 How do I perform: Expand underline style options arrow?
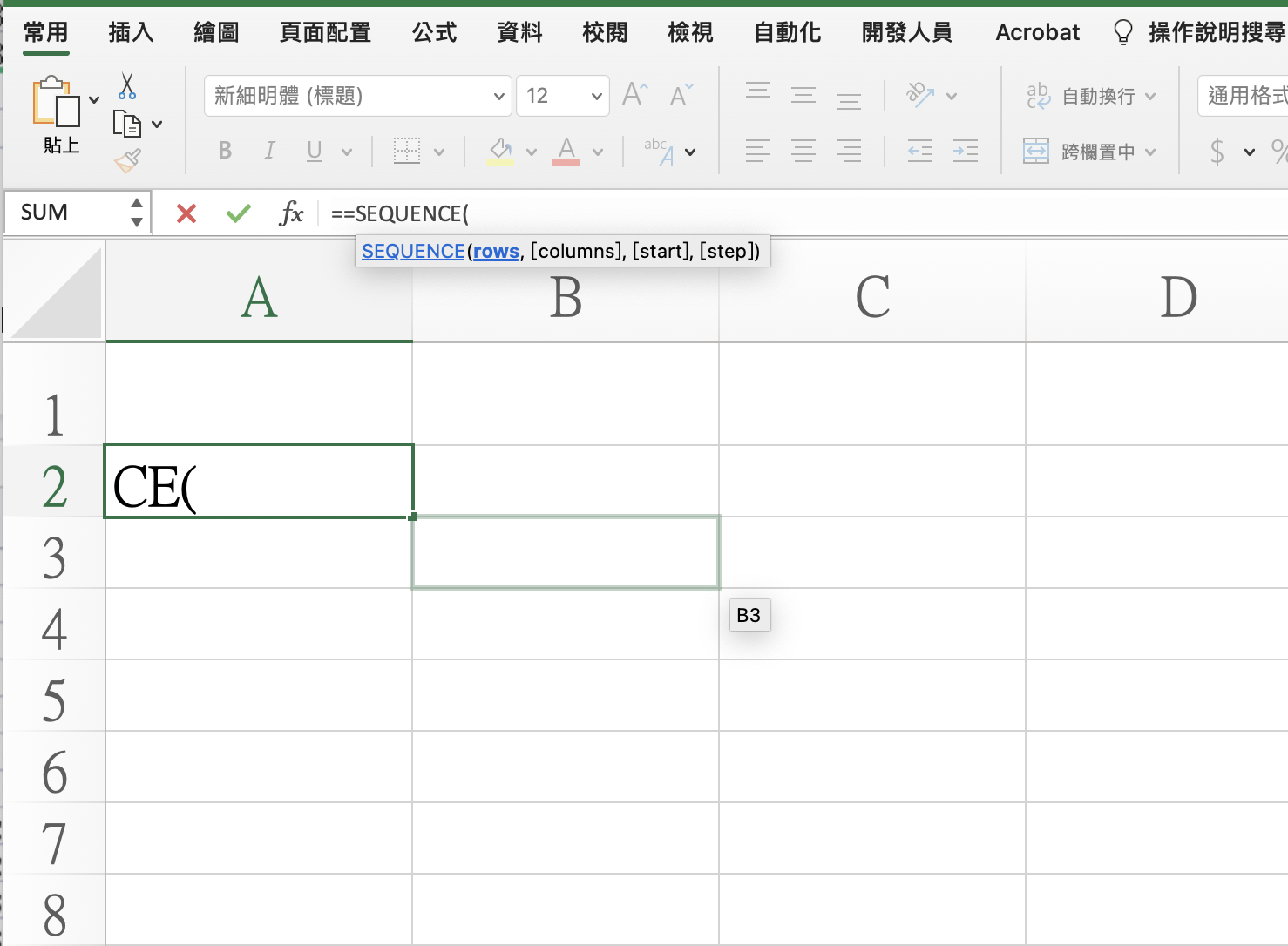pyautogui.click(x=347, y=152)
